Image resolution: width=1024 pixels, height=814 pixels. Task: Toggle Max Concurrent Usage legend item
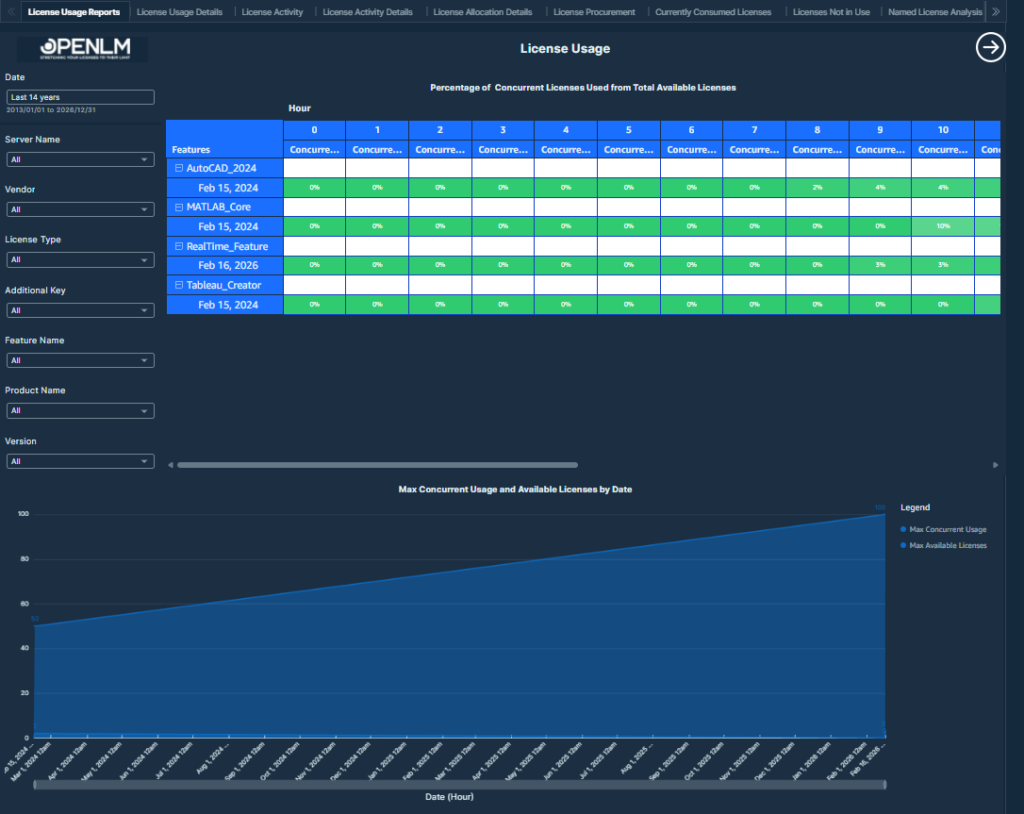coord(947,528)
